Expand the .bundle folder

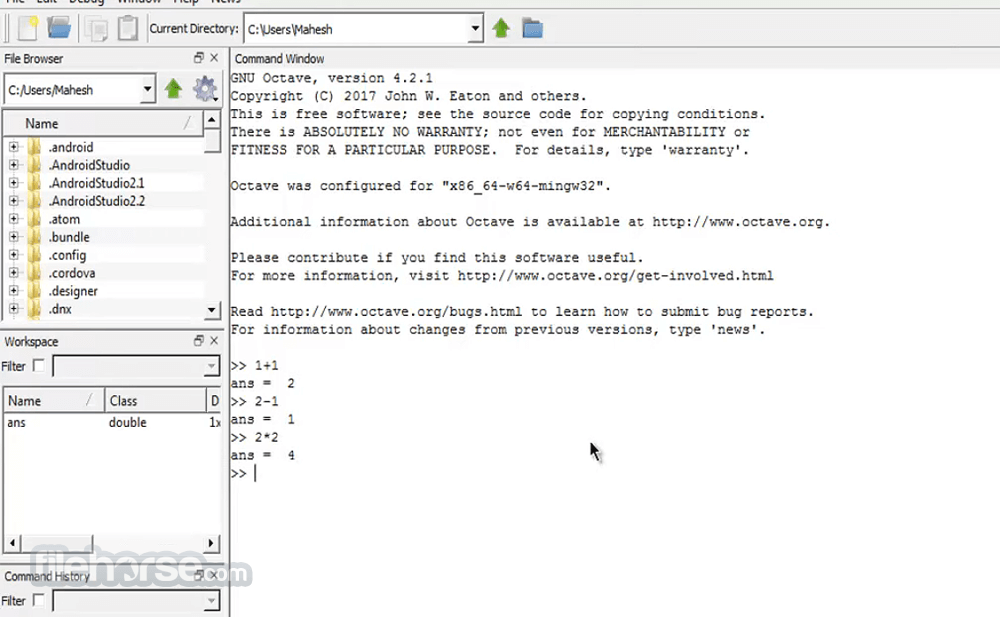coord(13,237)
